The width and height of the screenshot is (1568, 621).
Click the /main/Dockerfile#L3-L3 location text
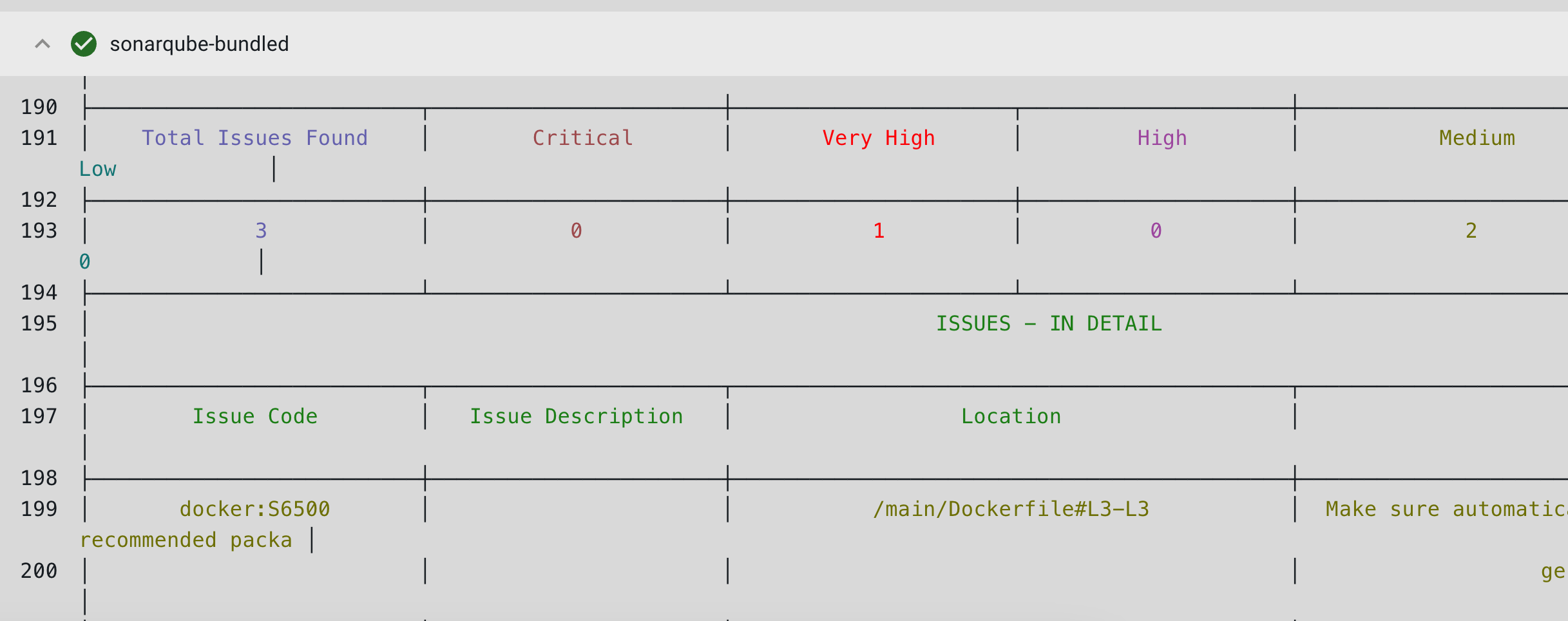pyautogui.click(x=1011, y=509)
